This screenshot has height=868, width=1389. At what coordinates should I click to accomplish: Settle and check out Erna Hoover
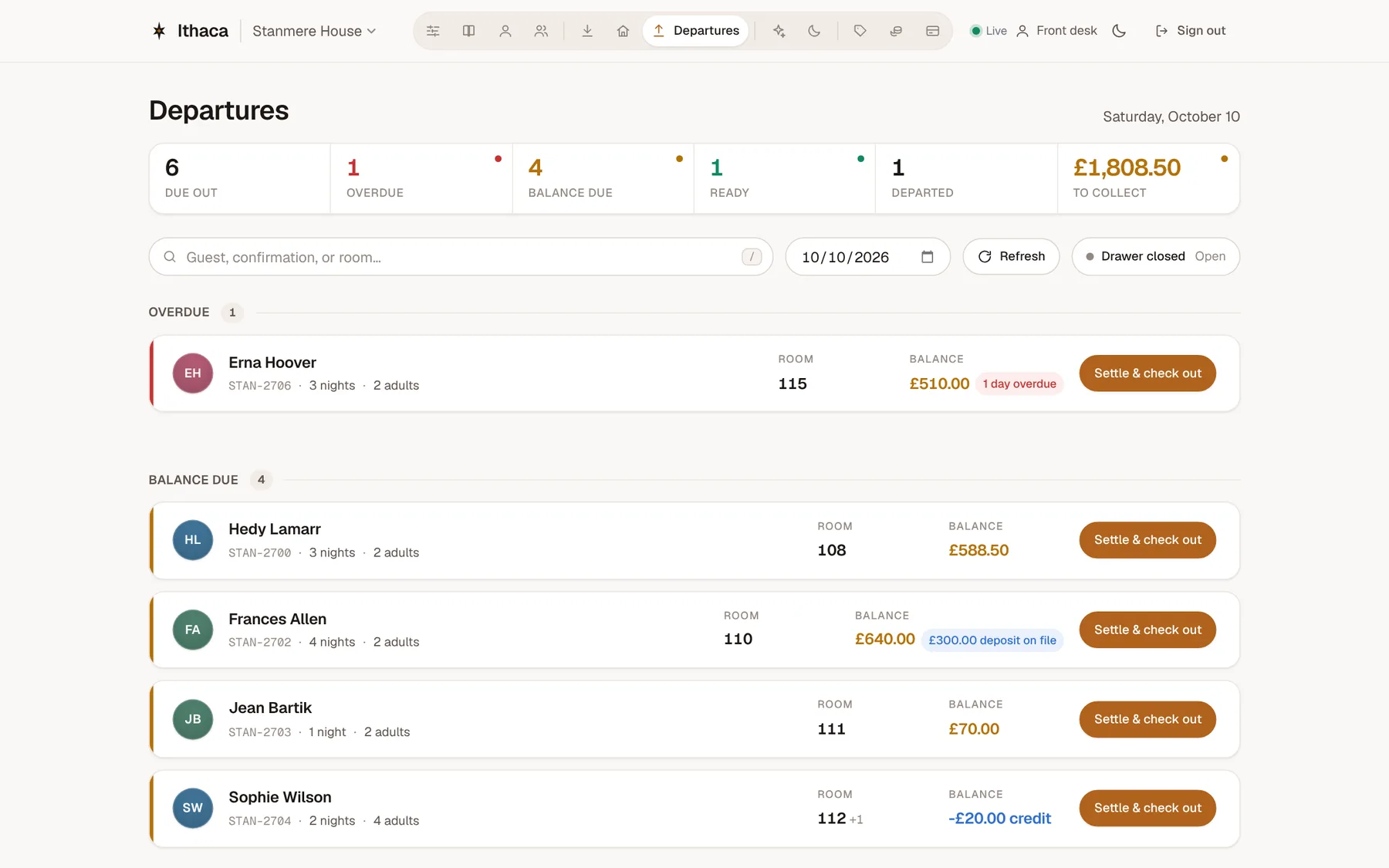point(1147,373)
